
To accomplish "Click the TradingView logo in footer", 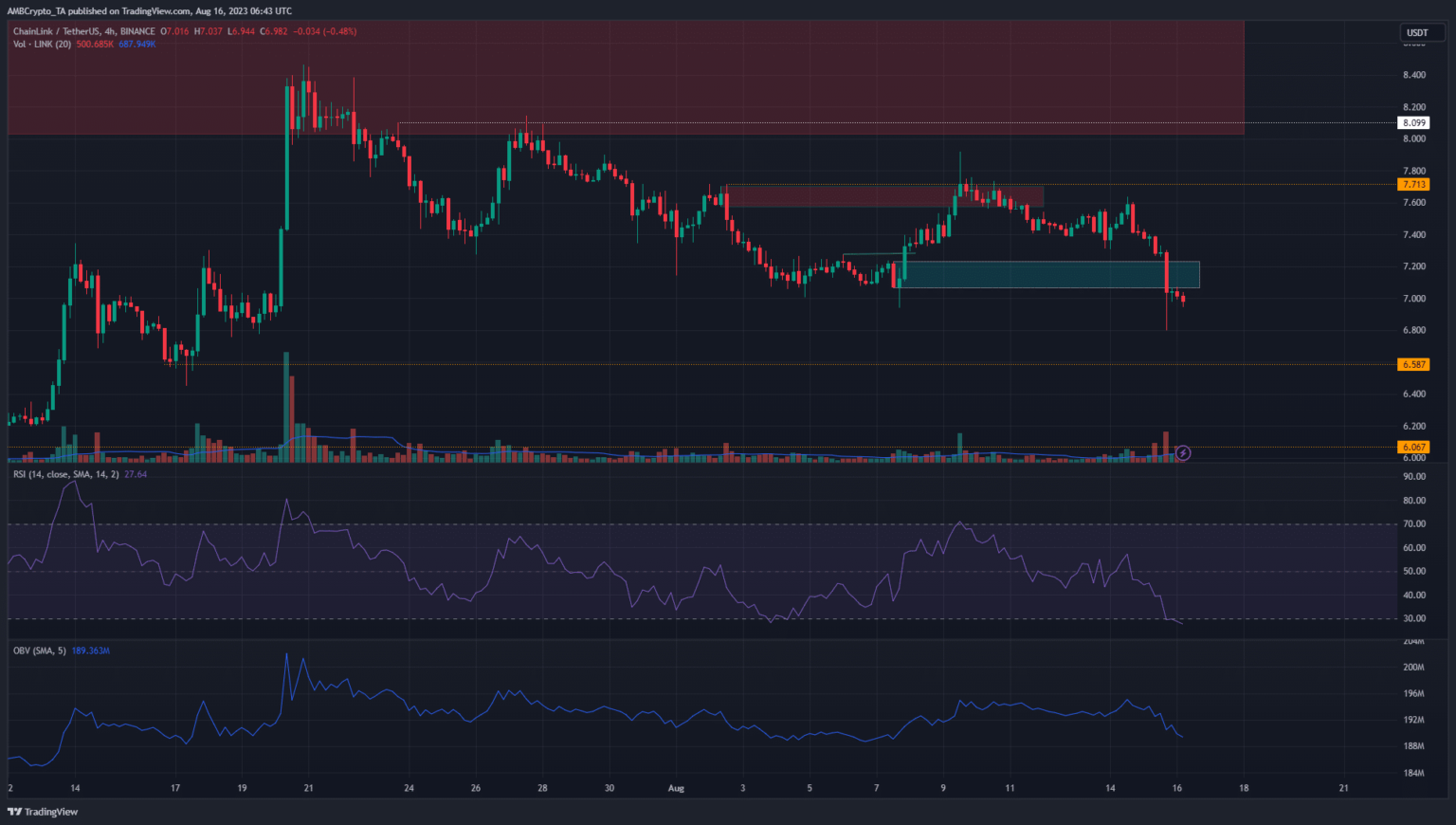I will click(44, 812).
